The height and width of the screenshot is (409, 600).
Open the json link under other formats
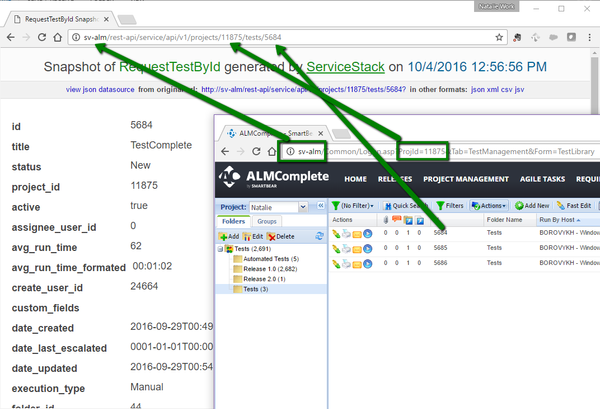478,90
